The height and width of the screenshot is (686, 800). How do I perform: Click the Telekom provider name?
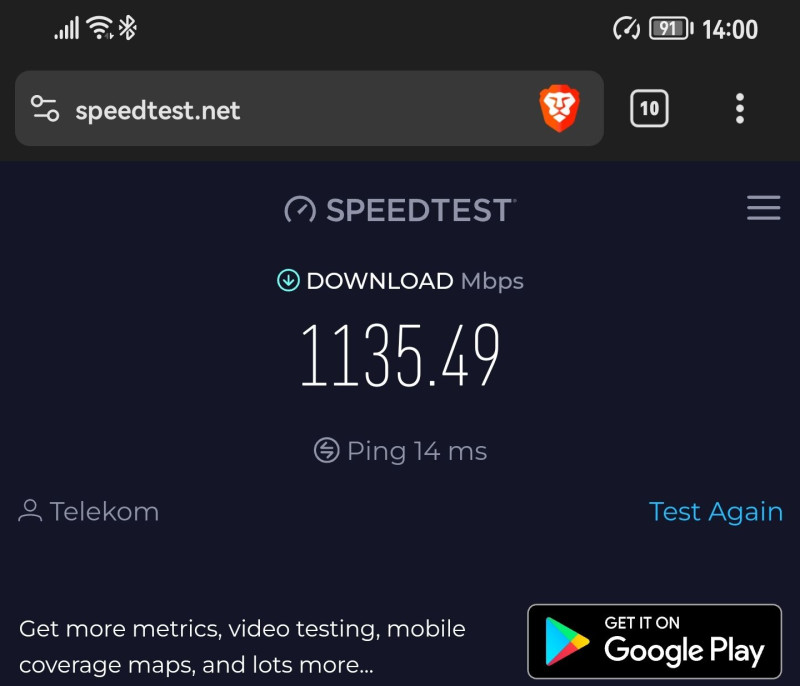104,511
